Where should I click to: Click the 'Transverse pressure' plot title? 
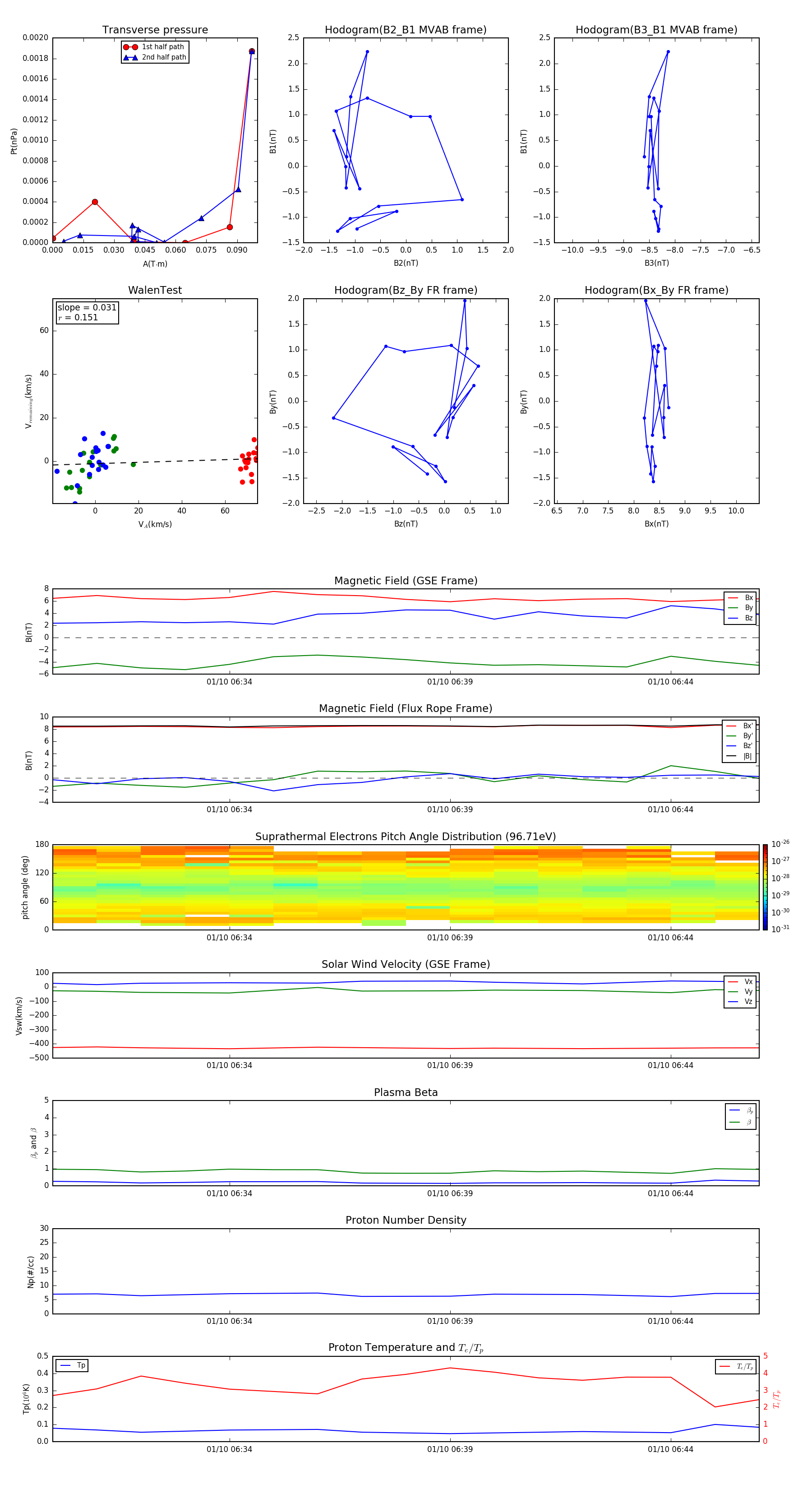[155, 30]
